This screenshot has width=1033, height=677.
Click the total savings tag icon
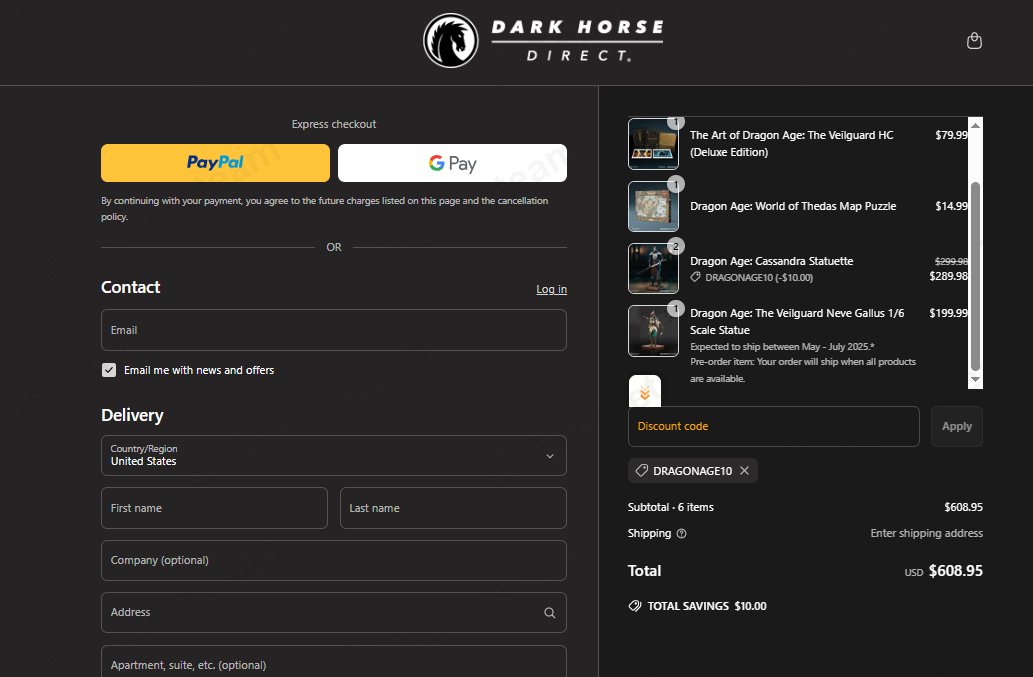pos(635,606)
